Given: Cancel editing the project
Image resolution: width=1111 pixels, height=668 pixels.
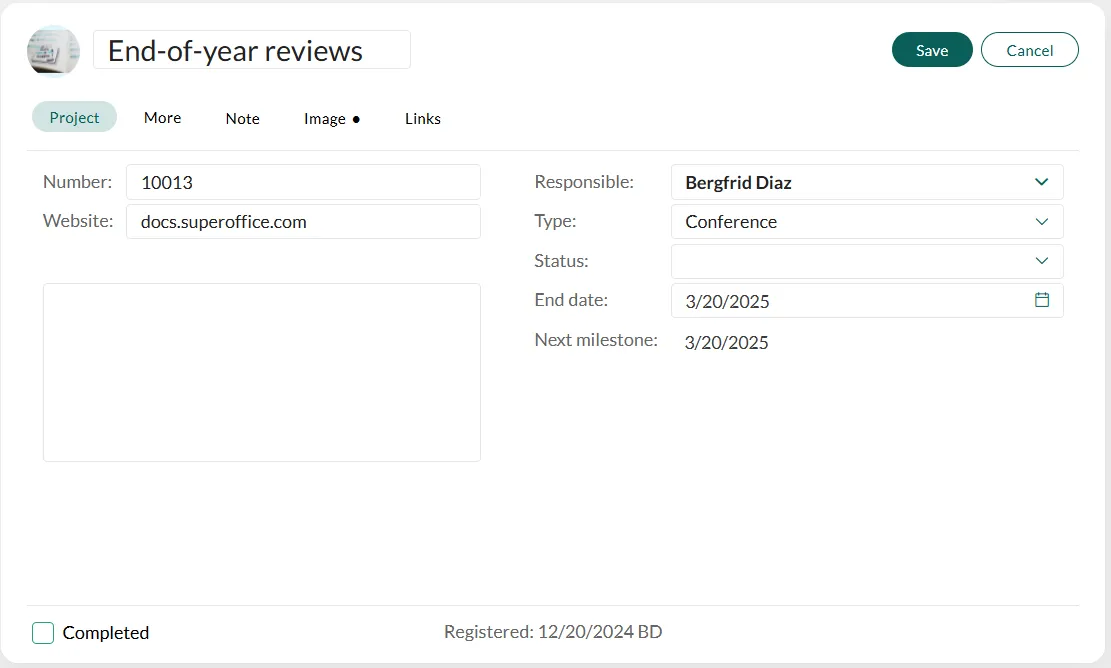Looking at the screenshot, I should point(1029,50).
